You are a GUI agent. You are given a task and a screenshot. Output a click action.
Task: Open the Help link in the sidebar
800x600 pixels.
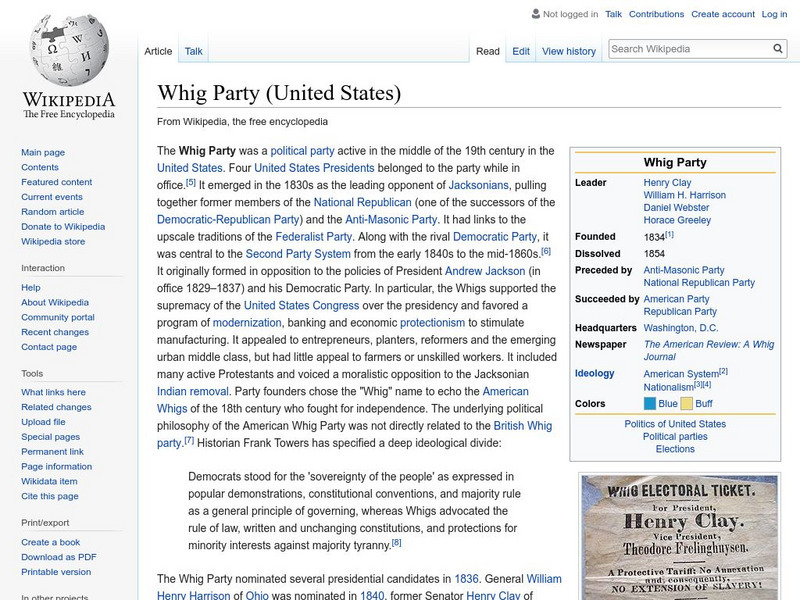tap(31, 287)
